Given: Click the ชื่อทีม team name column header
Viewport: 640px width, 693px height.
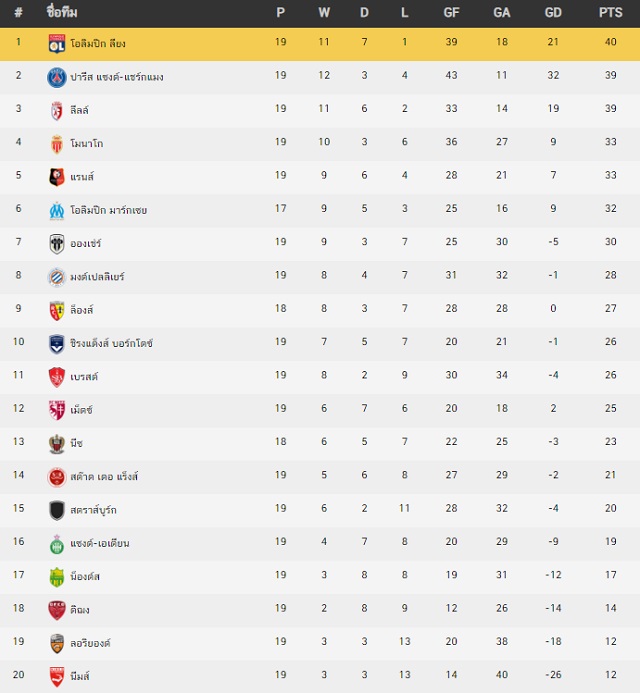Looking at the screenshot, I should [62, 12].
